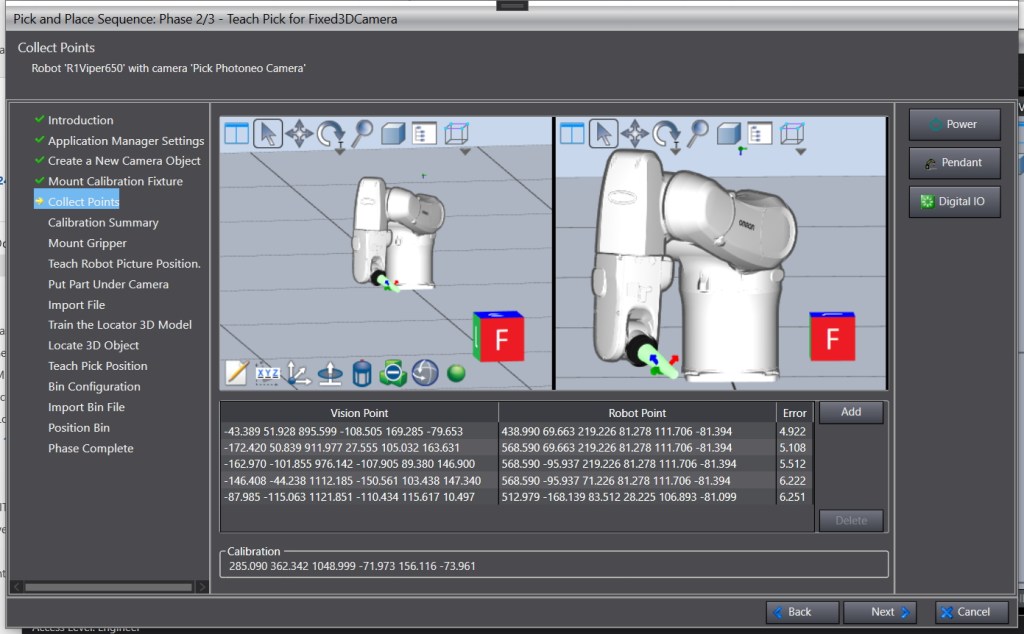
Task: Select Mount Calibration Fixture step
Action: click(x=115, y=181)
